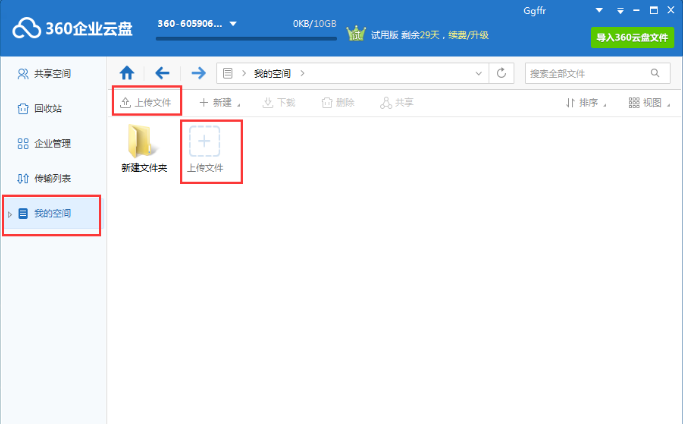Open the 新建 dropdown in the toolbar

tap(219, 103)
